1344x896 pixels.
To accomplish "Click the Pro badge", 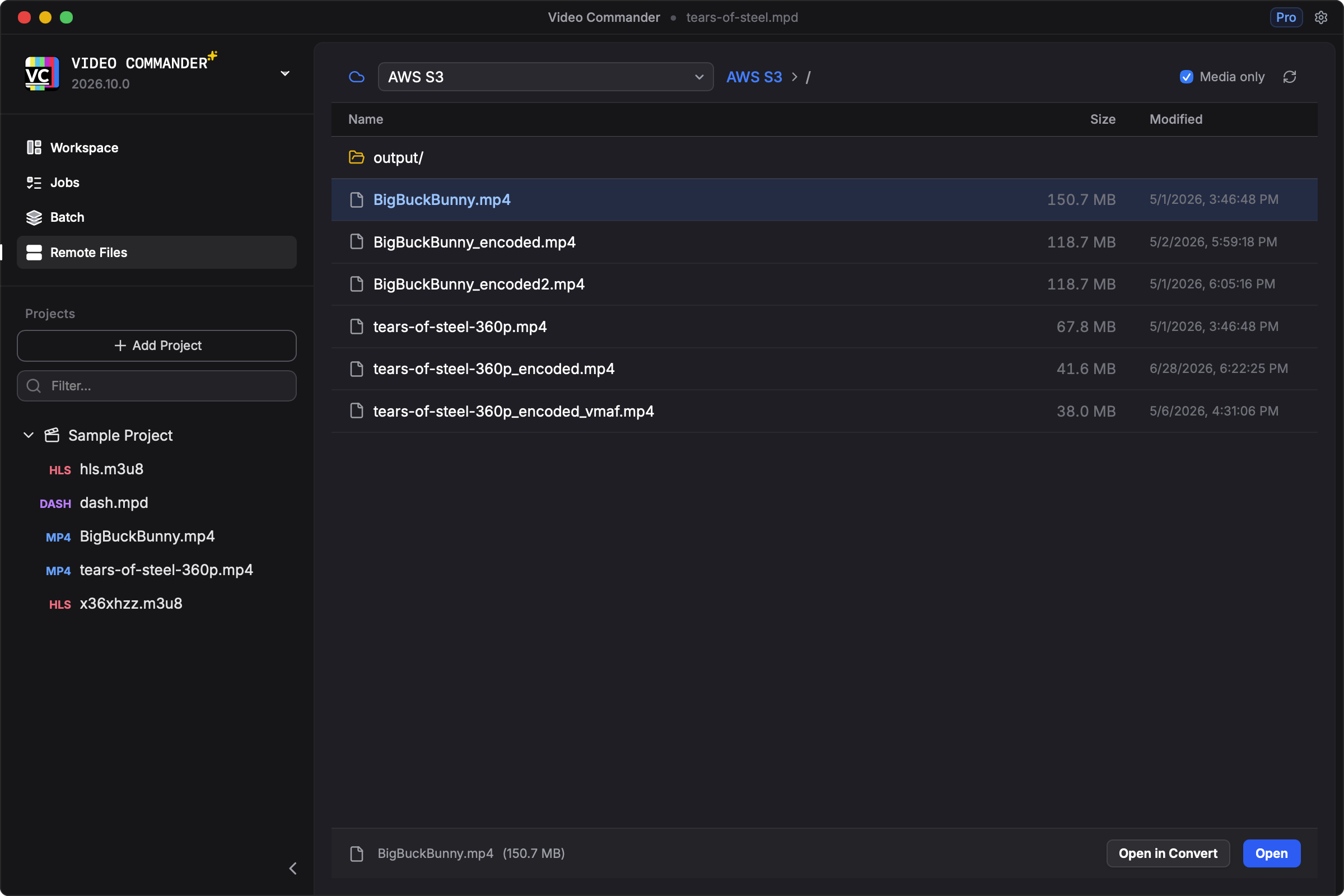I will pyautogui.click(x=1286, y=17).
